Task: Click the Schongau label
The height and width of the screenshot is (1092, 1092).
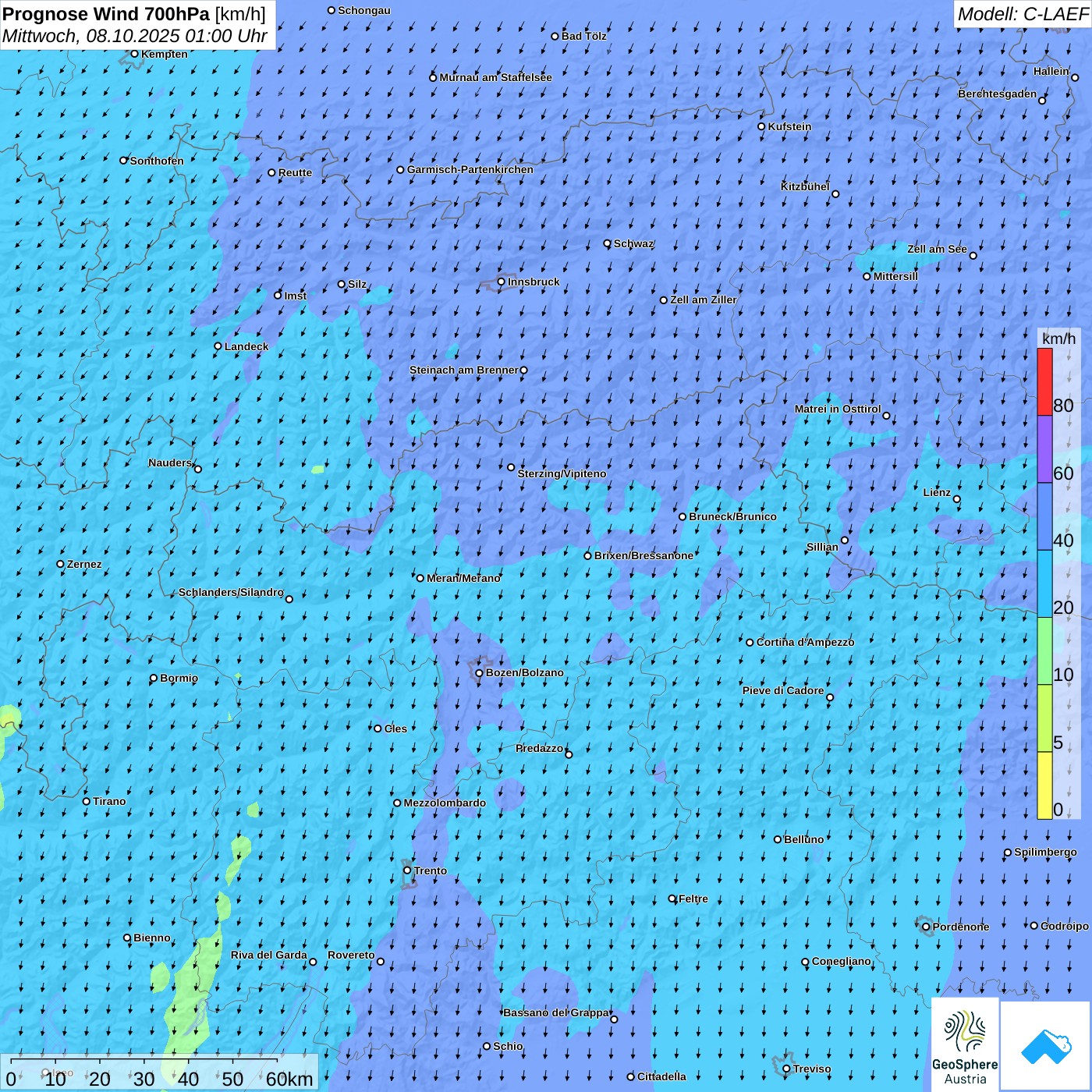Action: (x=364, y=10)
